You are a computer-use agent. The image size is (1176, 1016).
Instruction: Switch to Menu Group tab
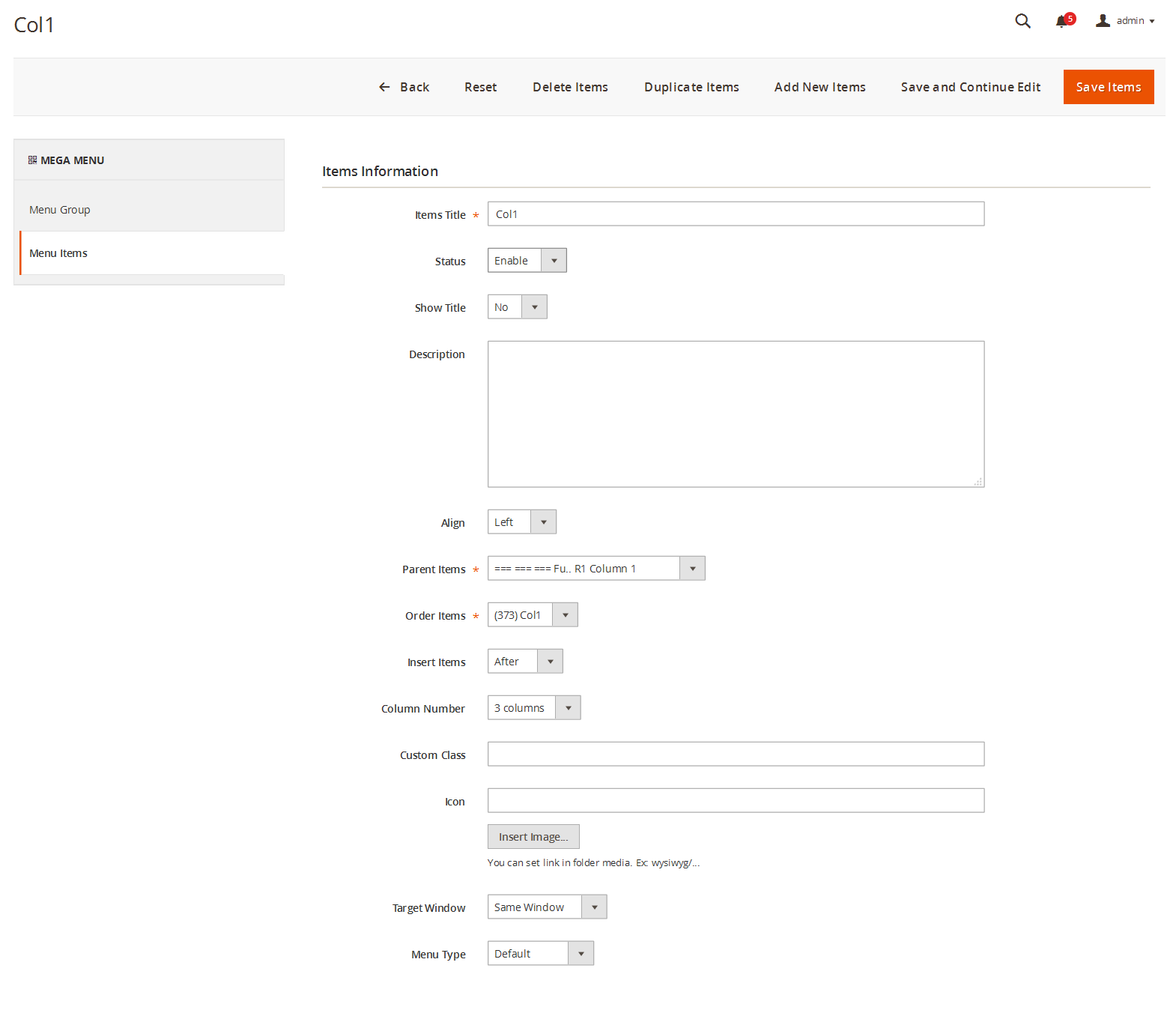point(60,210)
